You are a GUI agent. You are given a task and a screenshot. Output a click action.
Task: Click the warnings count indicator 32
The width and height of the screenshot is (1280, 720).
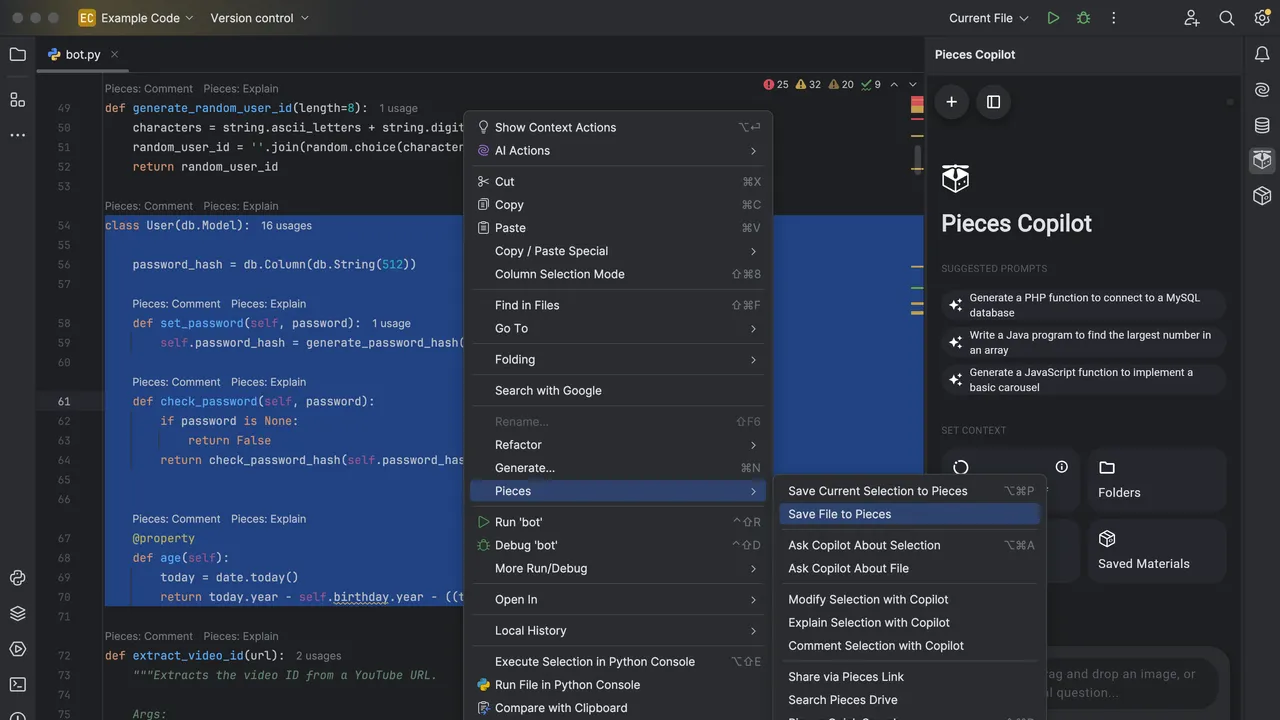(808, 85)
